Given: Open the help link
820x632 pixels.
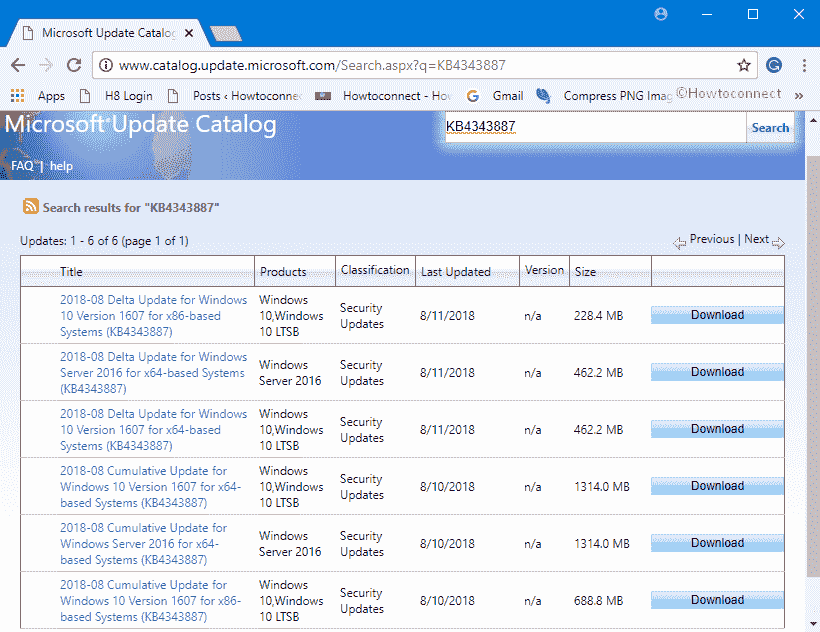Looking at the screenshot, I should click(x=61, y=166).
